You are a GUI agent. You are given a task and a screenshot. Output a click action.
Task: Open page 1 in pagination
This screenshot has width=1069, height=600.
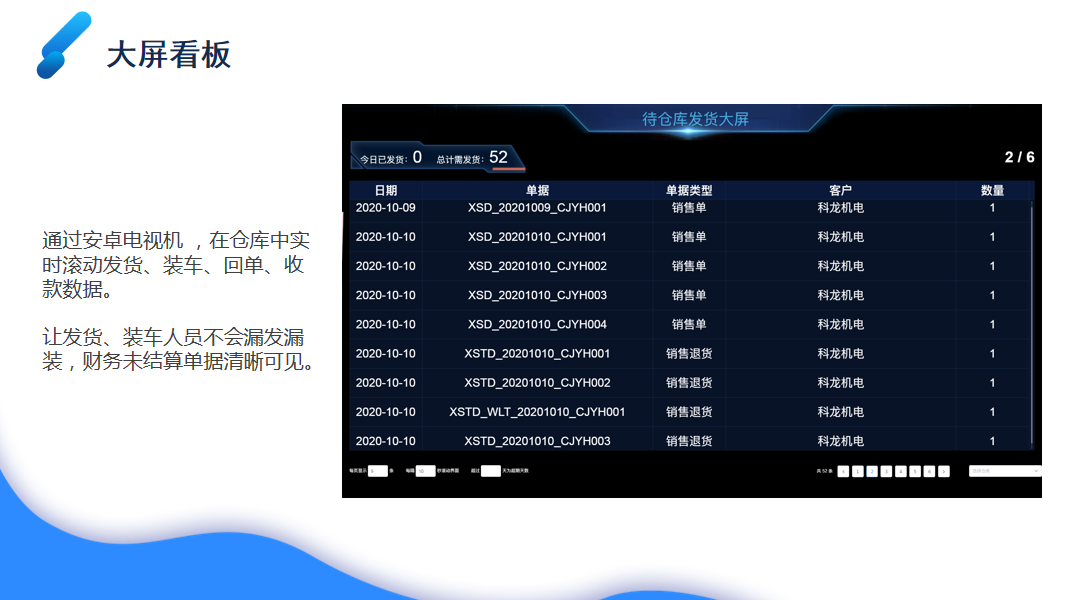point(857,471)
